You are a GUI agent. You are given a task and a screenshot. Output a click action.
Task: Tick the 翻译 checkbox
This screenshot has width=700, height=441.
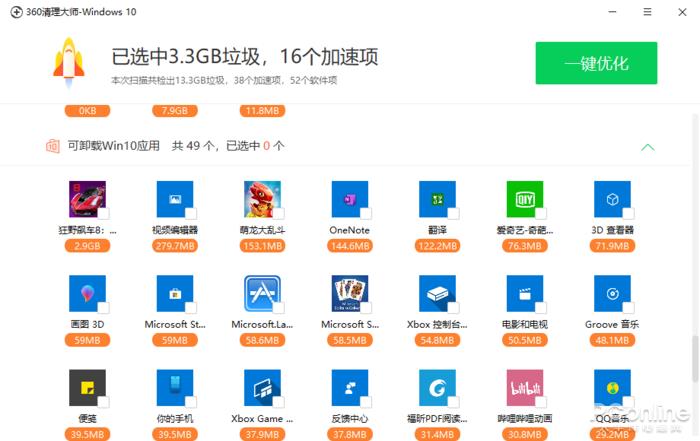click(x=454, y=214)
